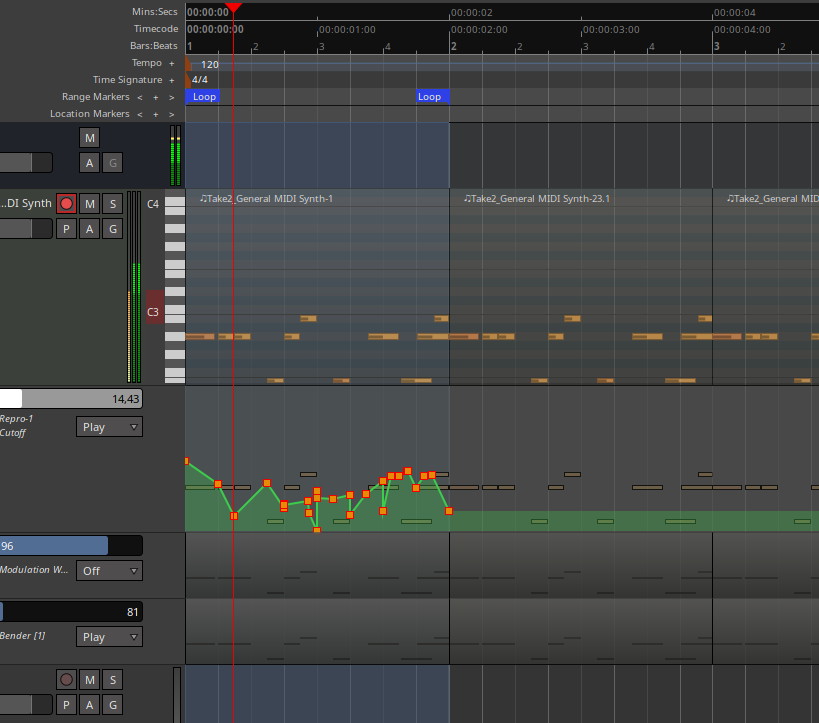Open Bender automation mode dropdown

pos(109,637)
